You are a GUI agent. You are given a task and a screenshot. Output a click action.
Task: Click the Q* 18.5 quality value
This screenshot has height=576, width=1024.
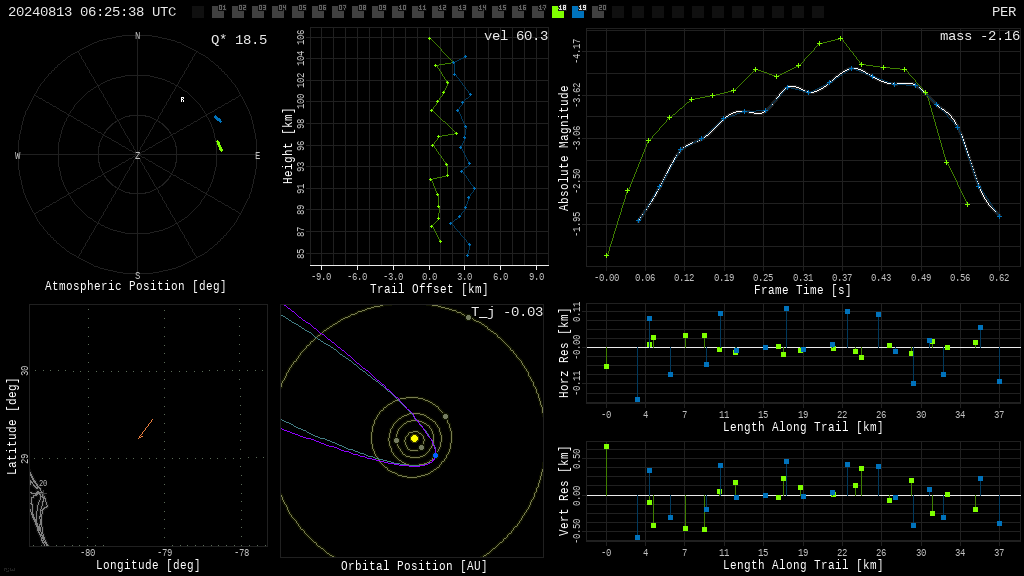239,40
